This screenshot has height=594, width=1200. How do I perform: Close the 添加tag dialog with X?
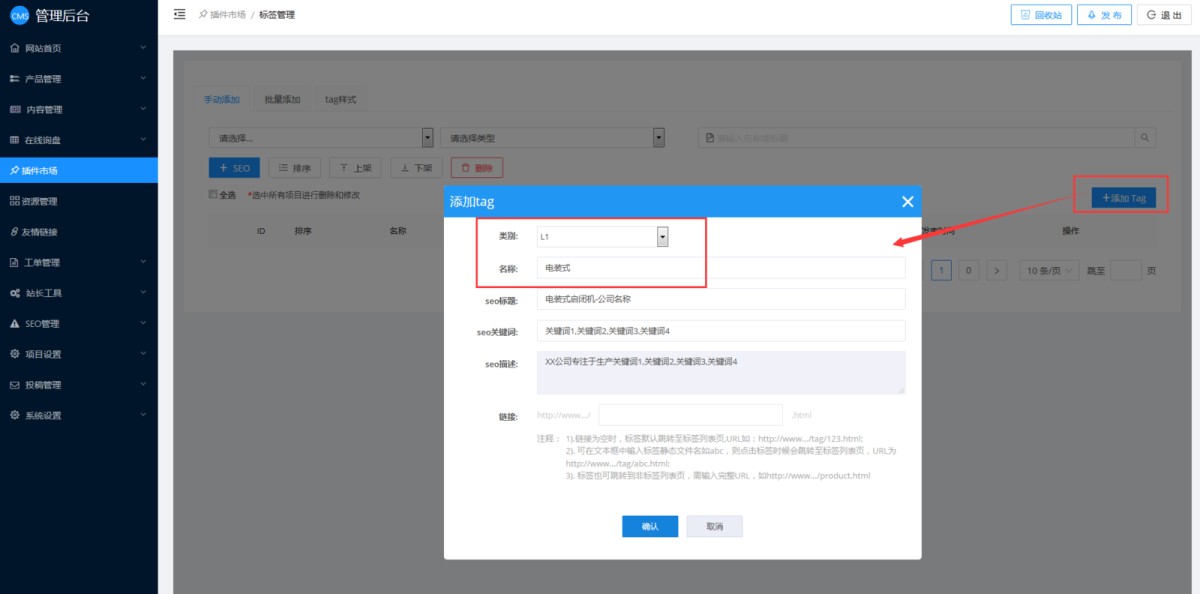(907, 202)
